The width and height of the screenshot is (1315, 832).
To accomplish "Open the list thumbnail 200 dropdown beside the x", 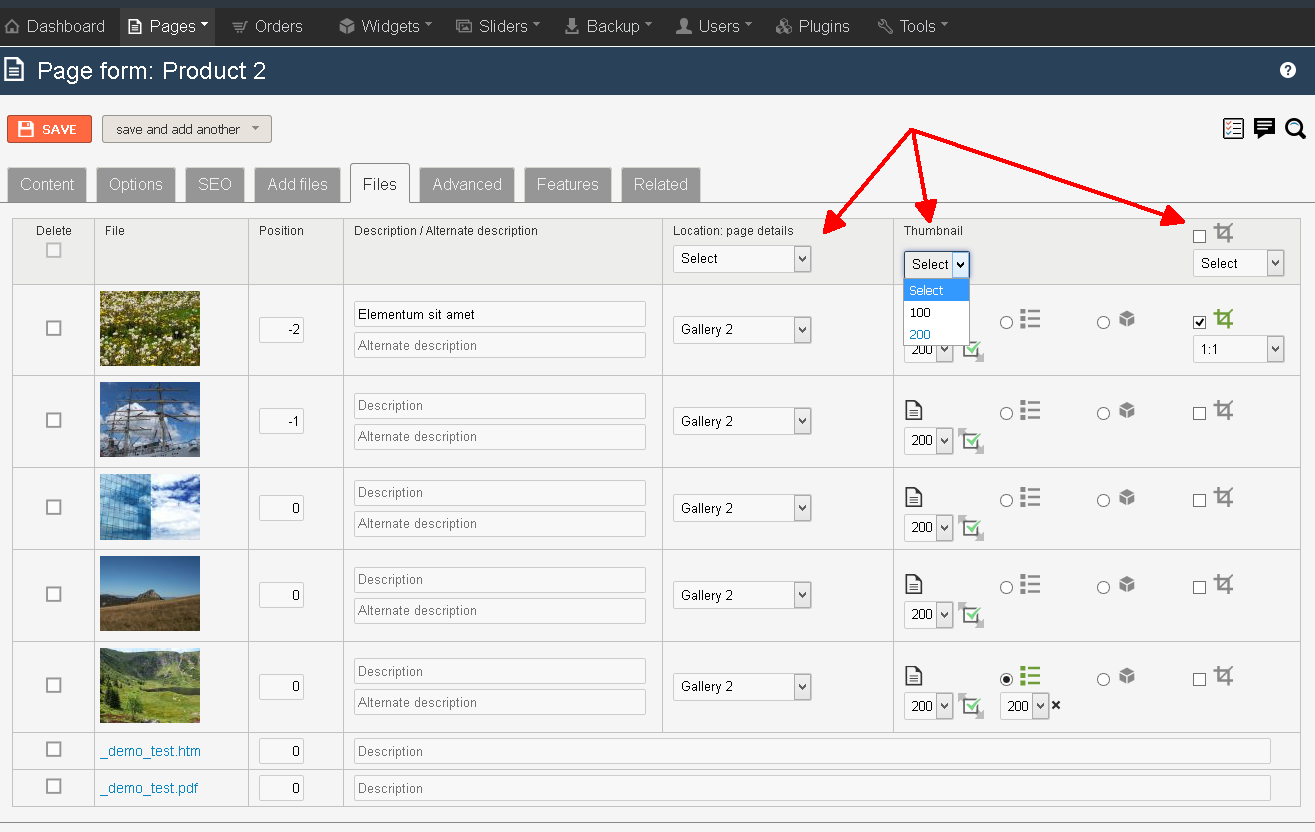I will pyautogui.click(x=1024, y=706).
